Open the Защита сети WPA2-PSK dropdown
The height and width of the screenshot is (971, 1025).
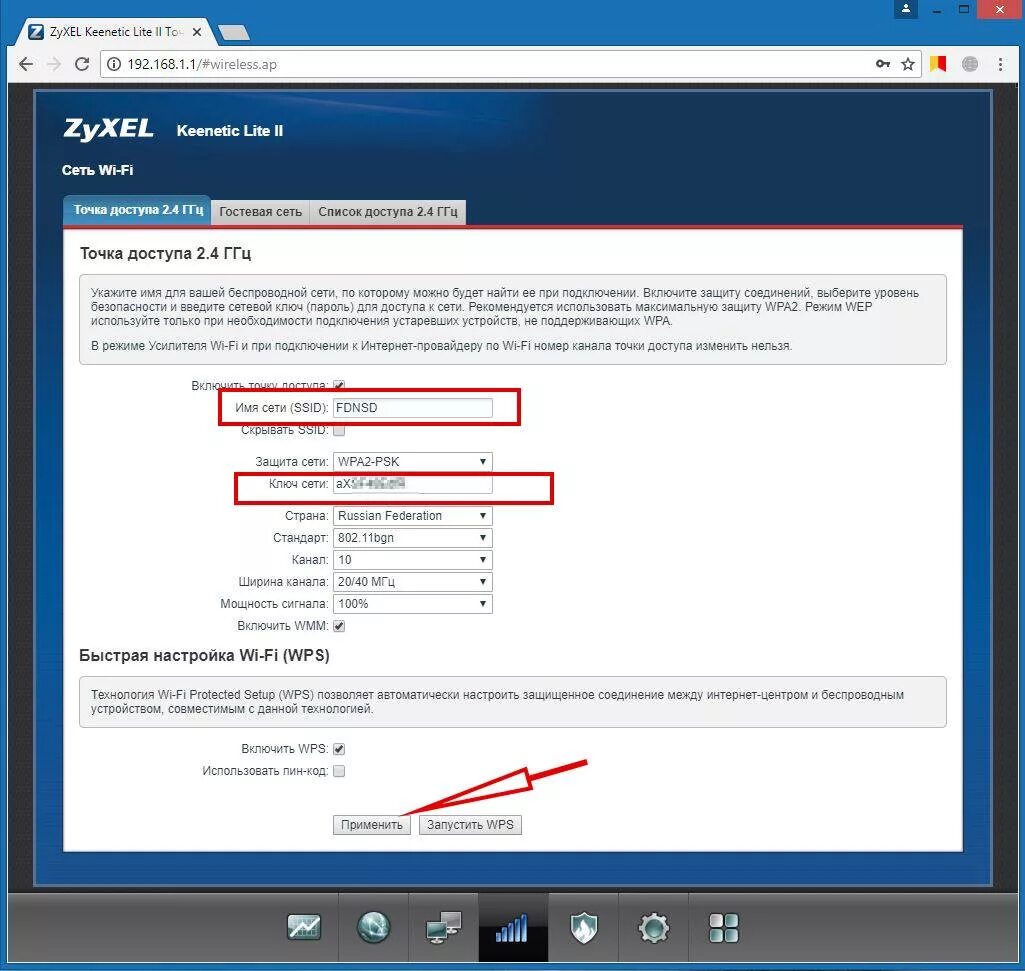412,462
